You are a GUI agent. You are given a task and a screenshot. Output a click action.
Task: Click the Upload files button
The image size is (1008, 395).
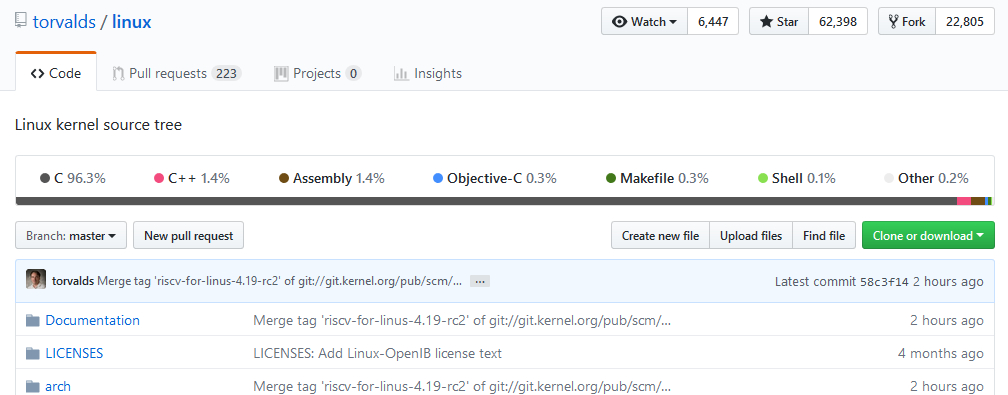(x=751, y=235)
